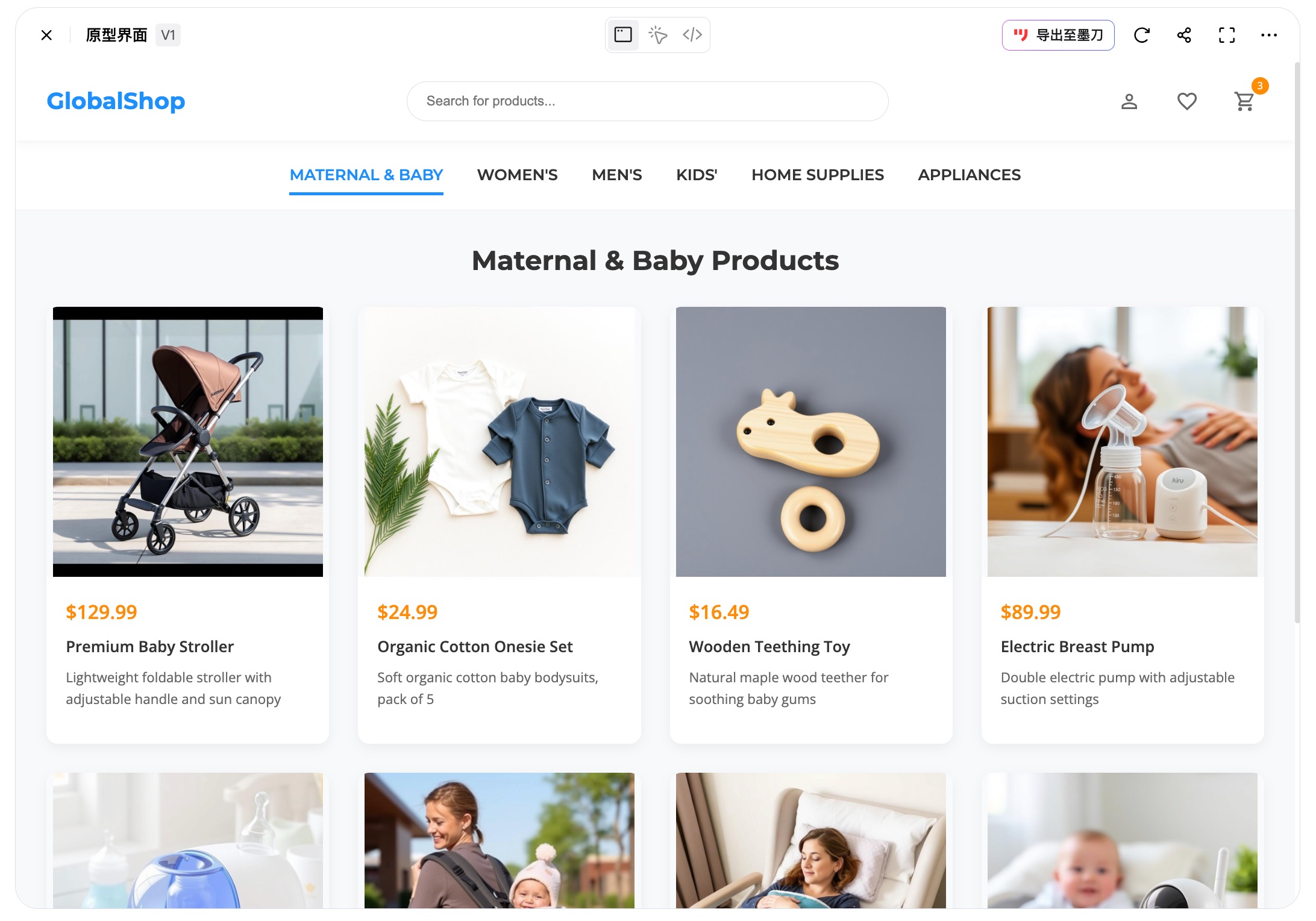Click the refresh prototype icon
The image size is (1316, 921).
(1141, 35)
